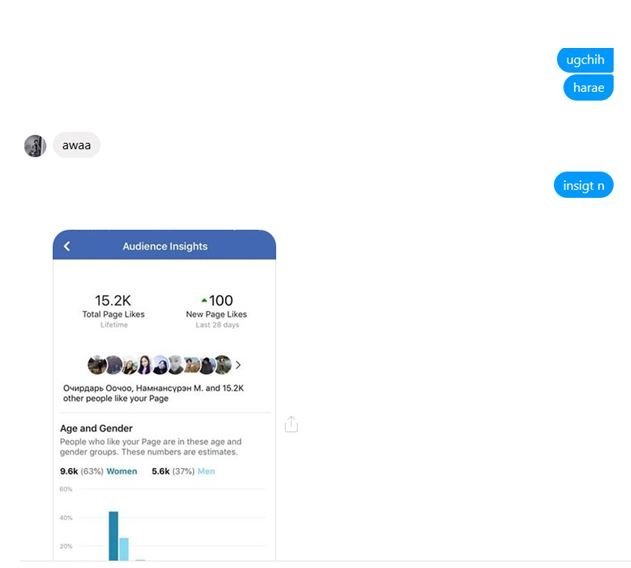Click the dark blue women bar
Image resolution: width=631 pixels, height=568 pixels.
[113, 536]
